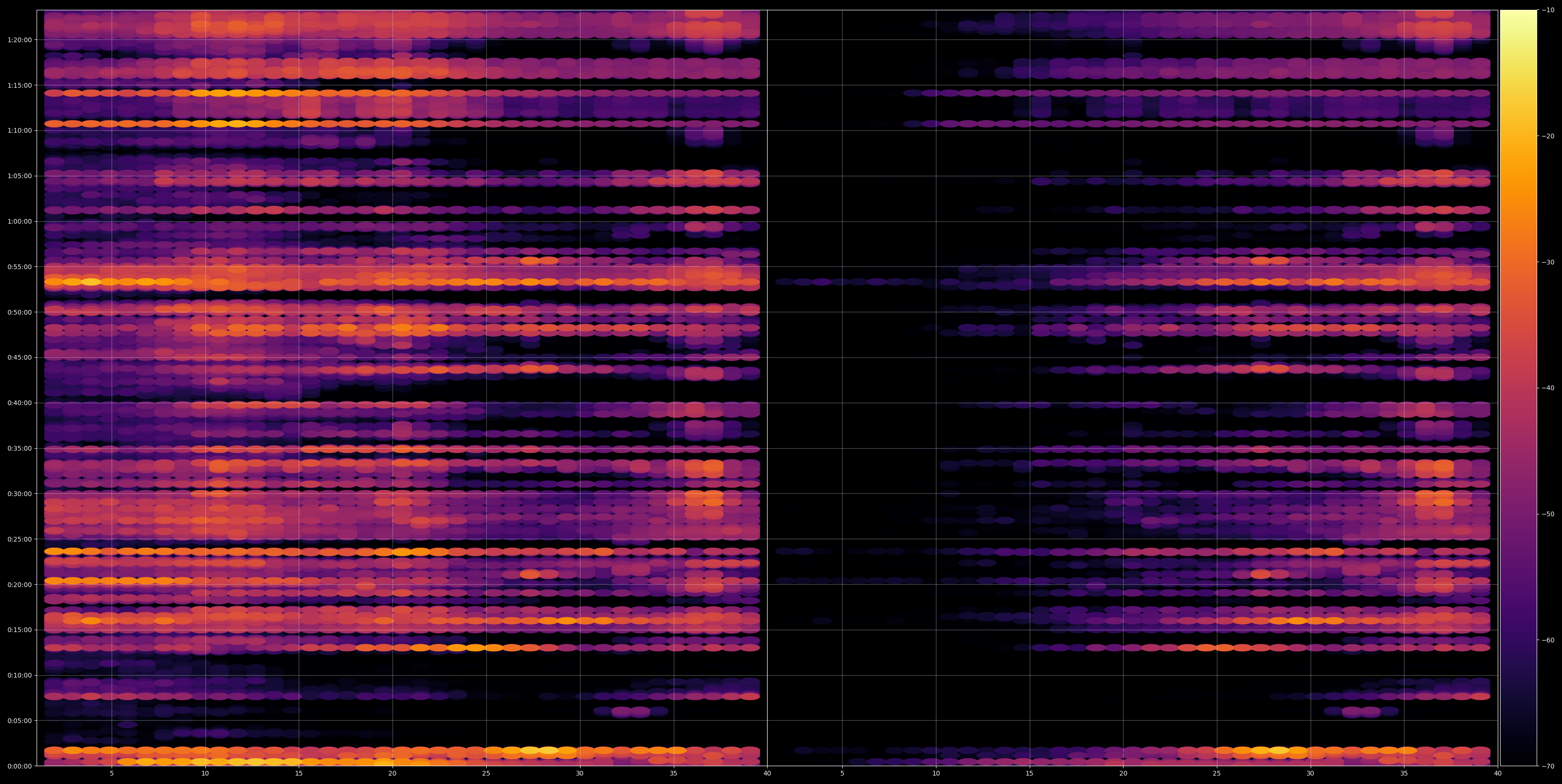Click the y-axis label 1:00:00
The height and width of the screenshot is (784, 1562).
[19, 221]
